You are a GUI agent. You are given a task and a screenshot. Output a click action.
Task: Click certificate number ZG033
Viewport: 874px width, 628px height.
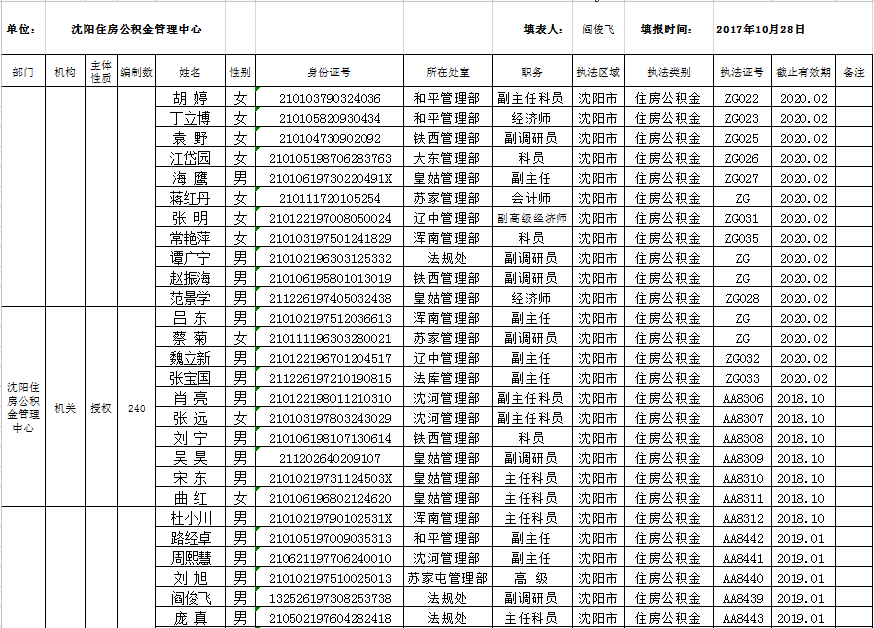tap(742, 378)
